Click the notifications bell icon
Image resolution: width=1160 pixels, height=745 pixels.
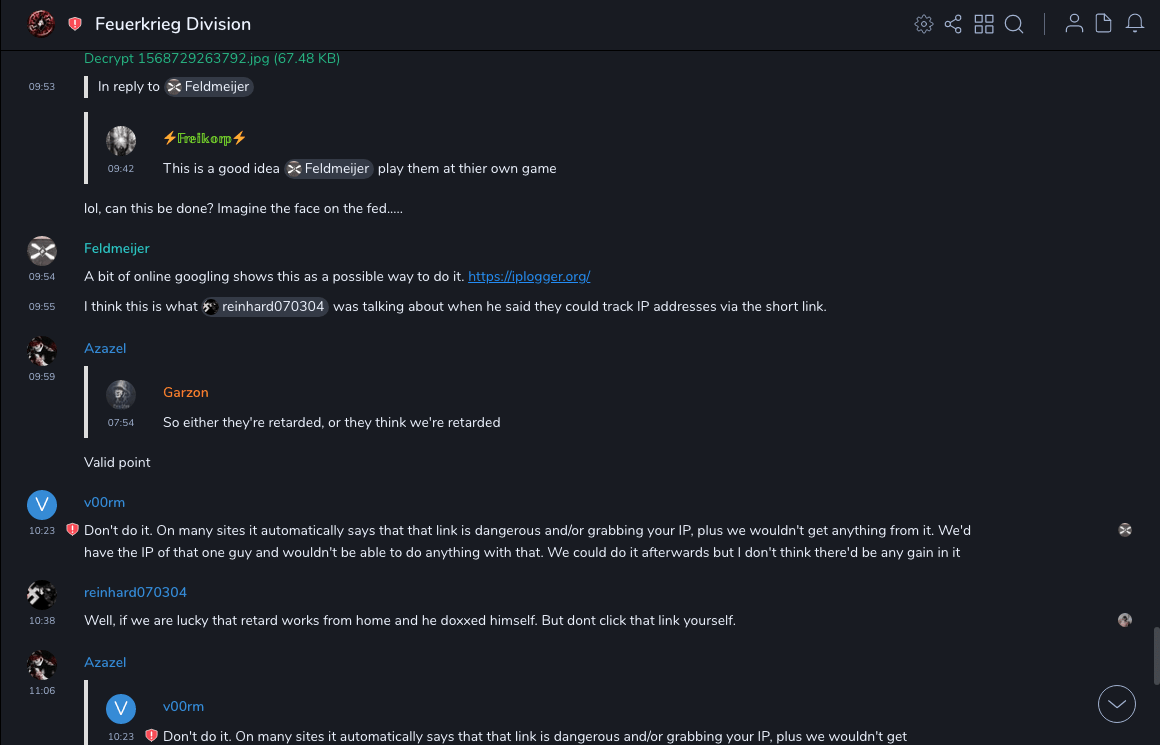click(x=1135, y=24)
